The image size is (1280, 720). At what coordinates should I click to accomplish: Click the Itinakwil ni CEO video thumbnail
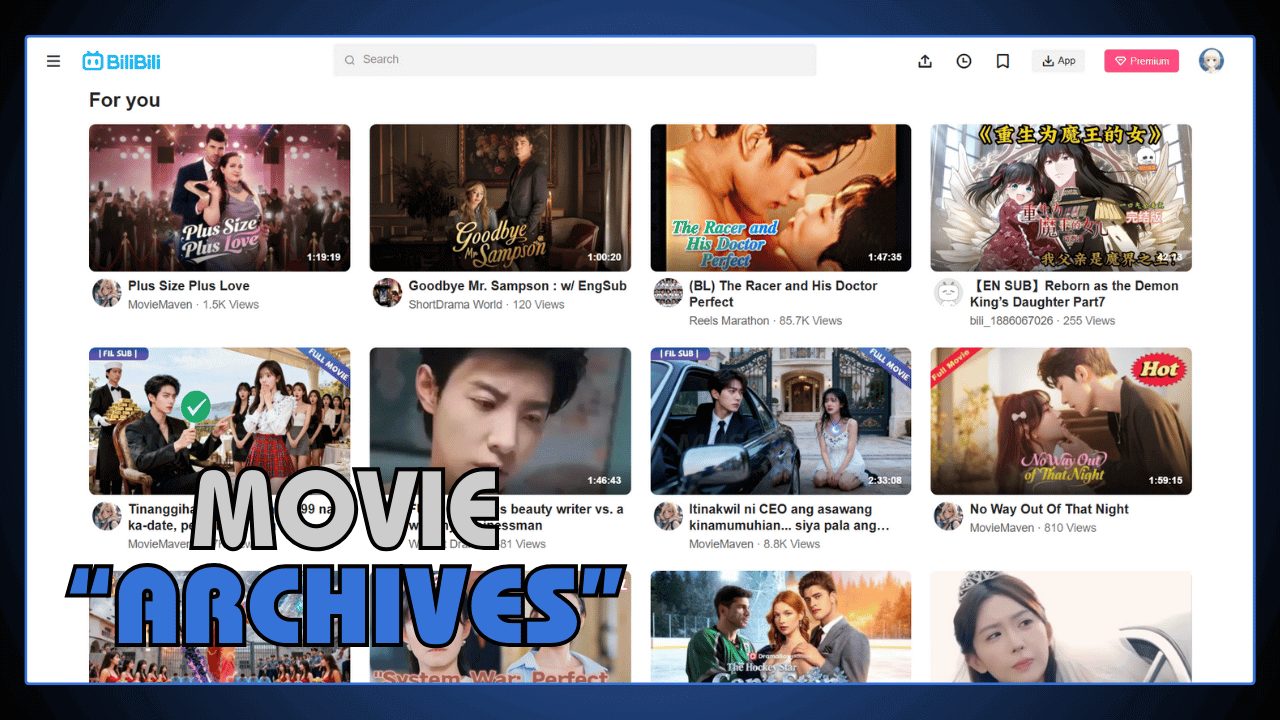pos(780,420)
